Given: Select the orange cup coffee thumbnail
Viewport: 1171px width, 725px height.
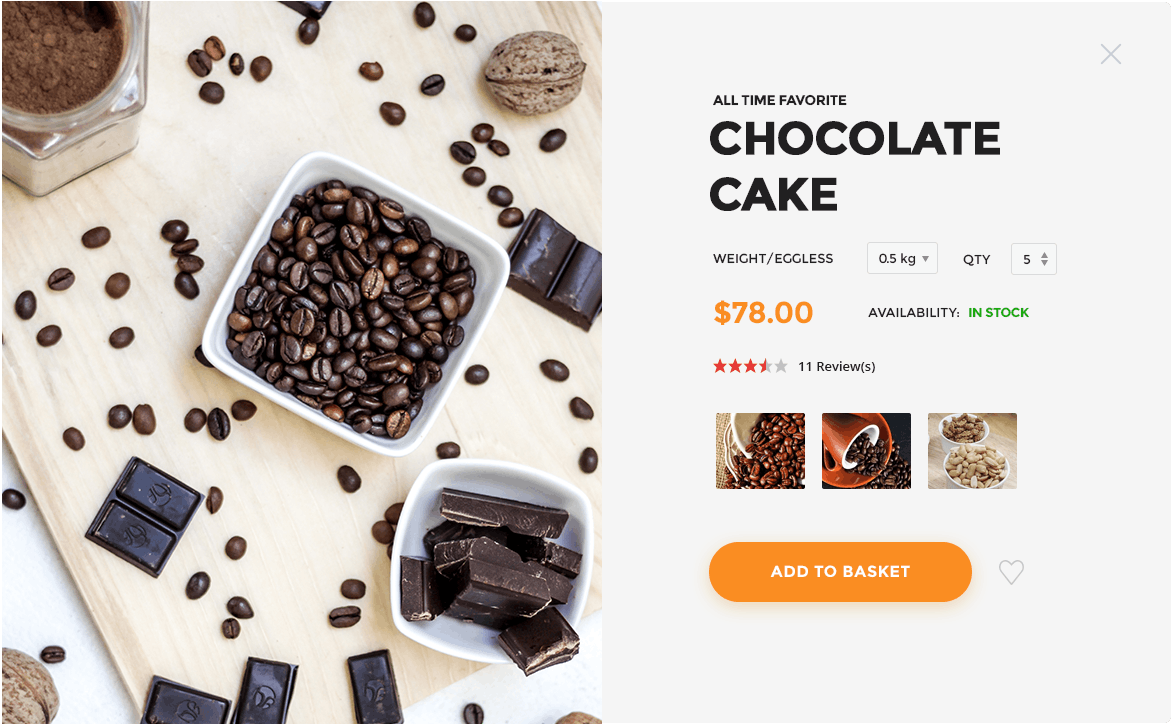Looking at the screenshot, I should click(x=866, y=451).
